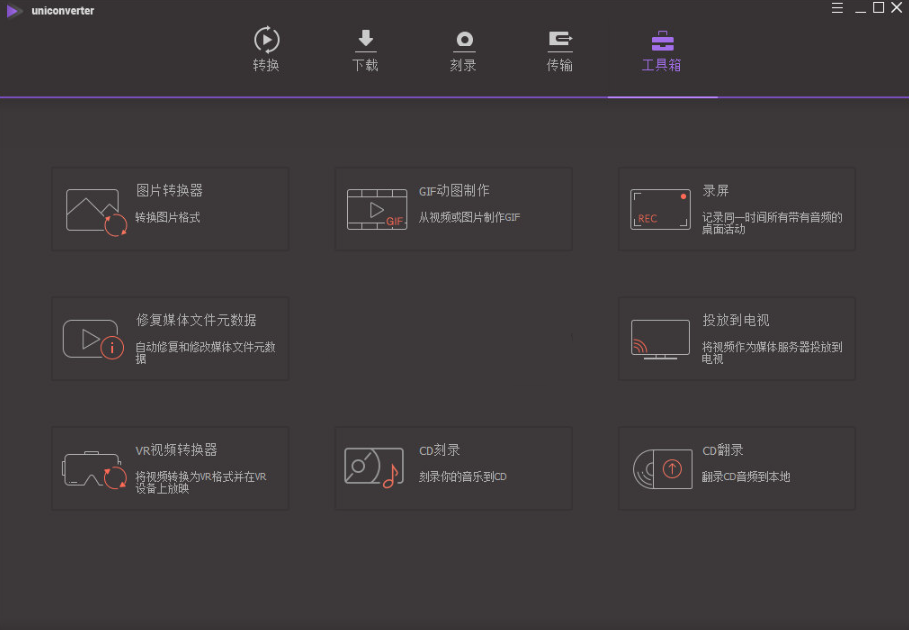Viewport: 909px width, 630px height.
Task: Click the Cast to TV screen icon
Action: coord(660,337)
